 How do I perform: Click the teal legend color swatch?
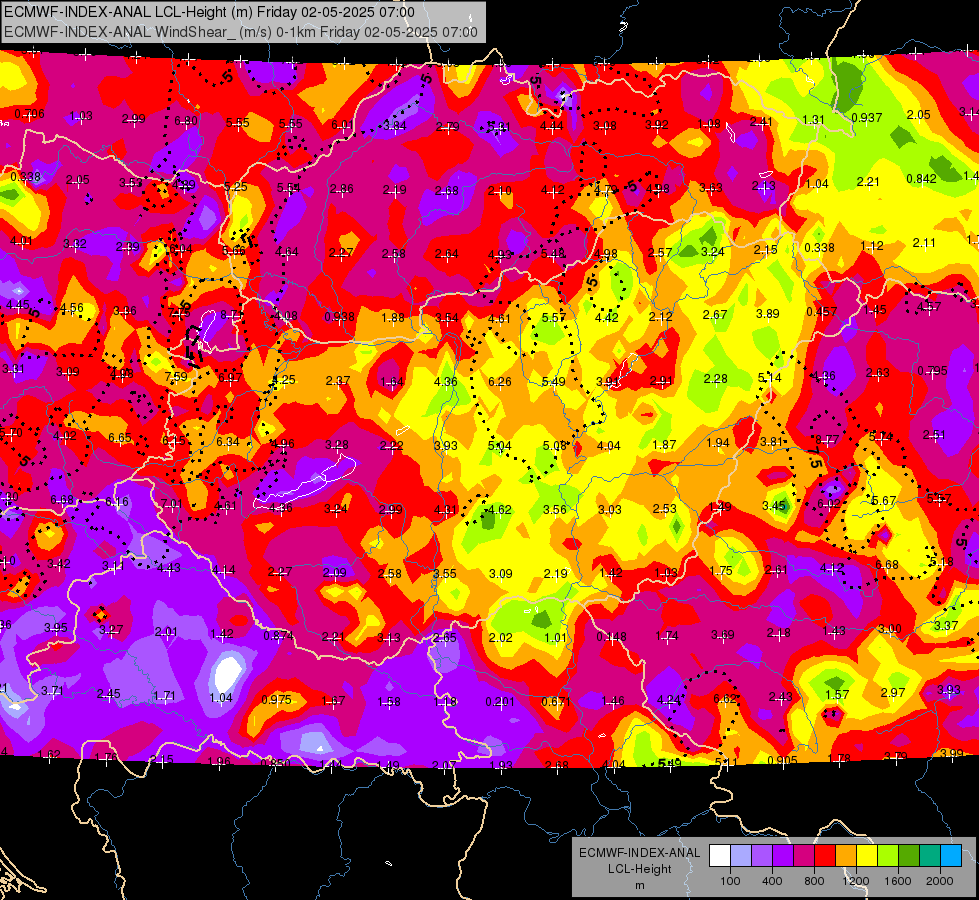pos(930,855)
